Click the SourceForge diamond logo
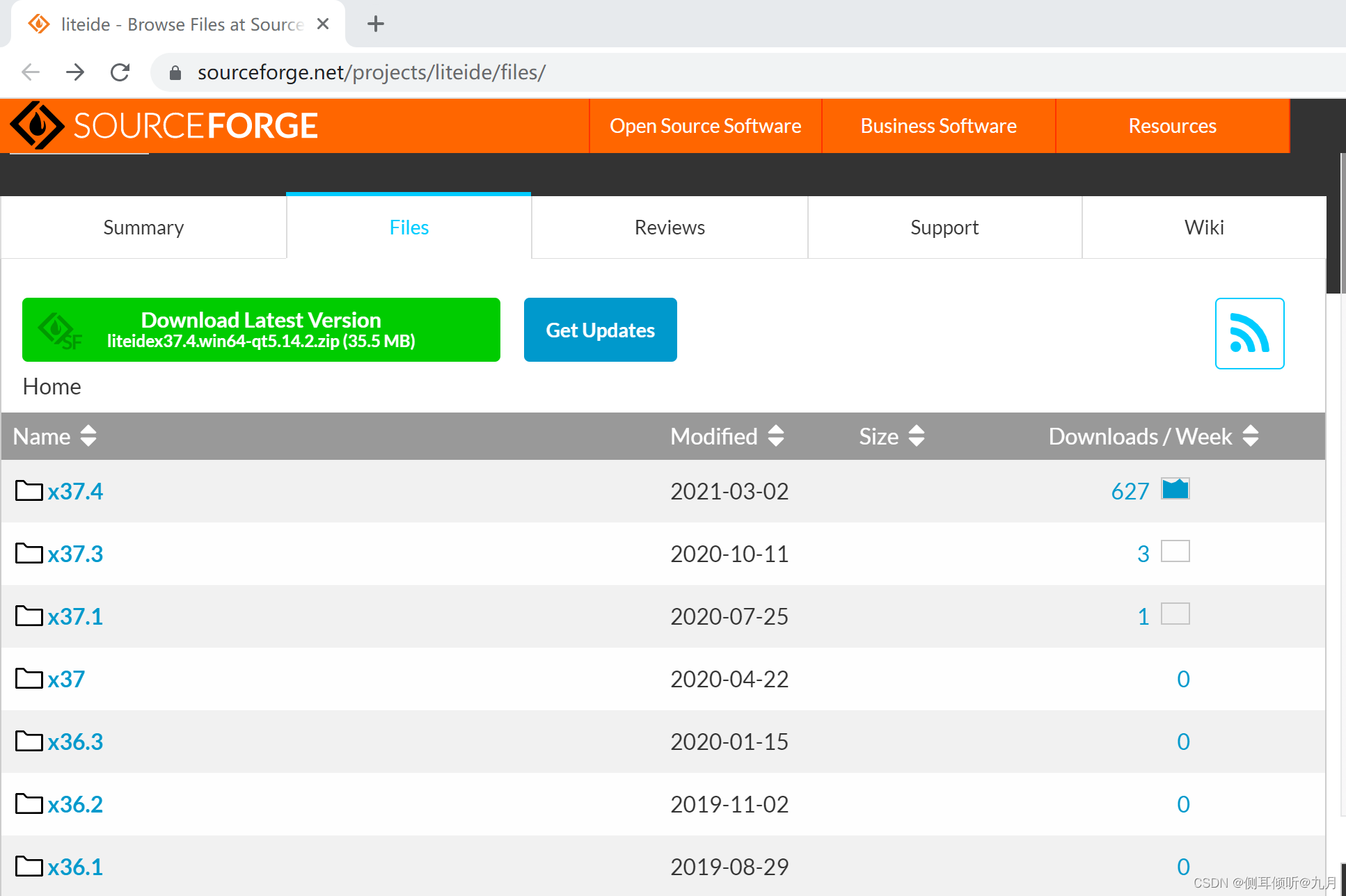The height and width of the screenshot is (896, 1346). point(37,126)
